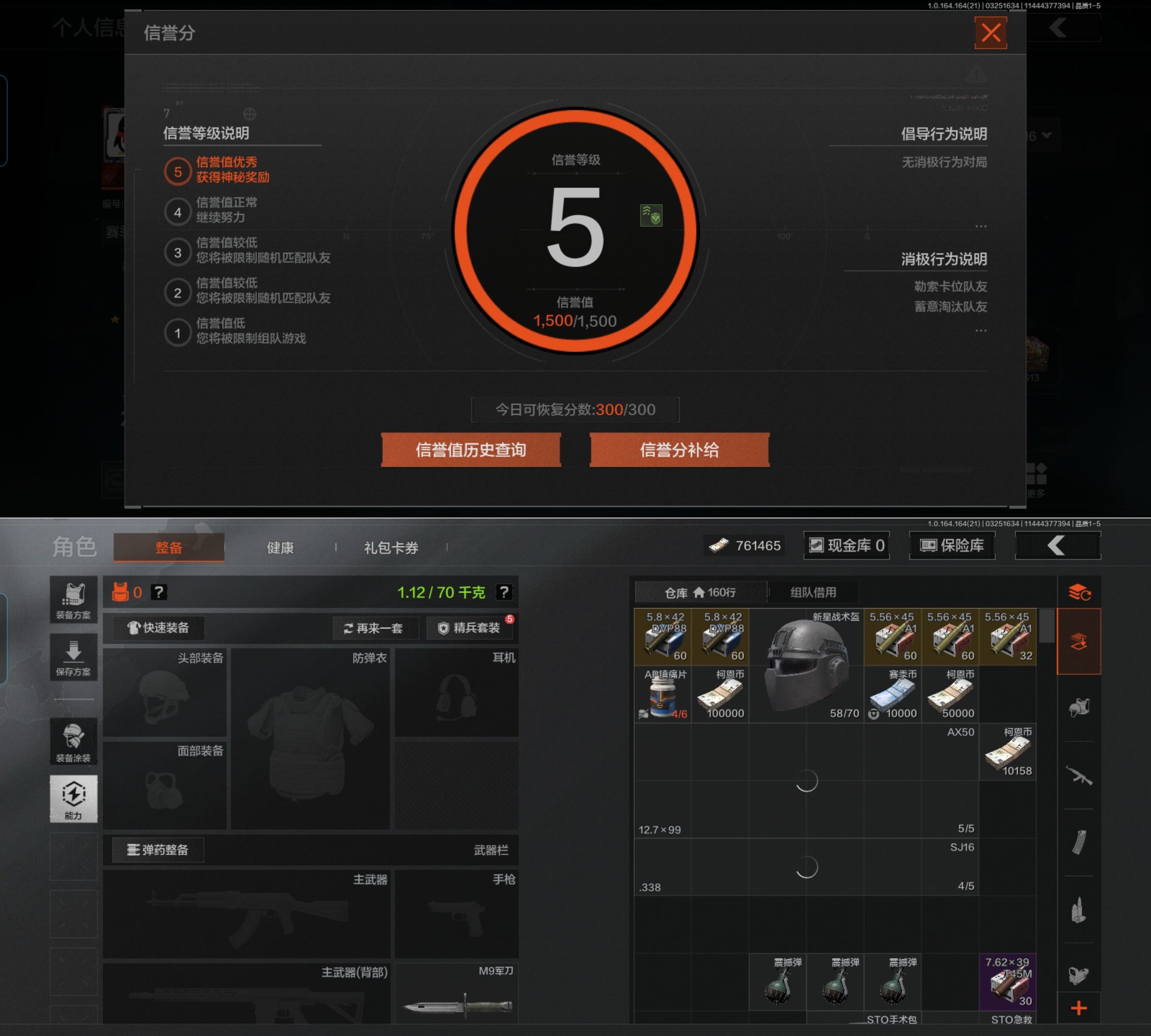1151x1036 pixels.
Task: Open 装备方案 equipment loadout icon
Action: [73, 600]
